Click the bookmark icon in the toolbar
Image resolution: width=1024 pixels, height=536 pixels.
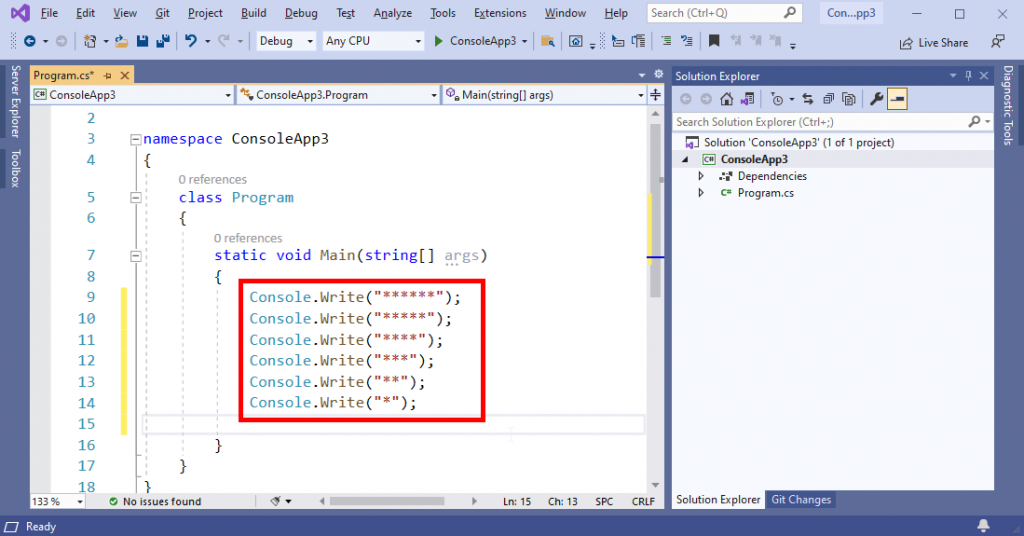[x=713, y=41]
